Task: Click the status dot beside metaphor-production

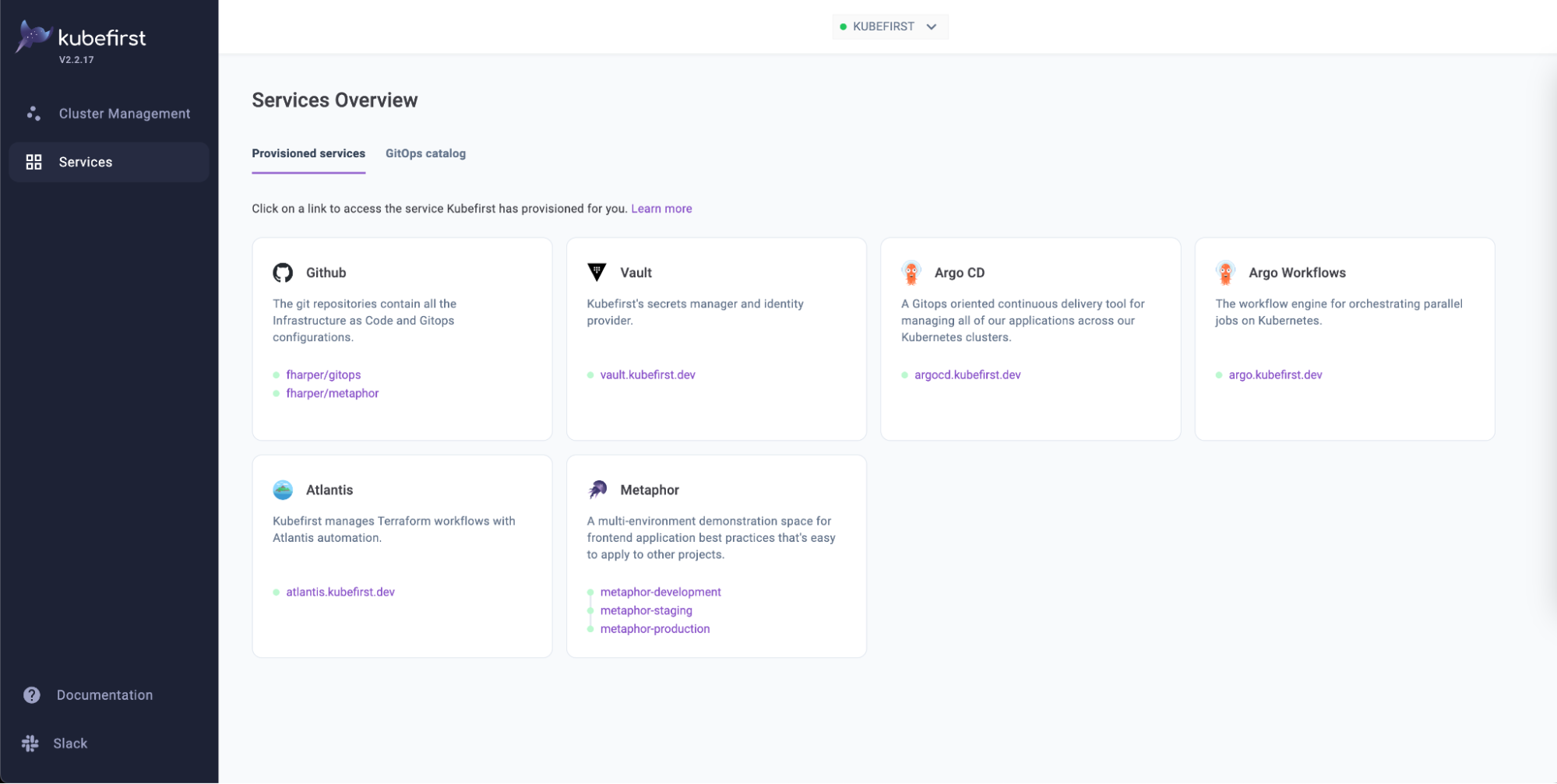Action: [x=590, y=629]
